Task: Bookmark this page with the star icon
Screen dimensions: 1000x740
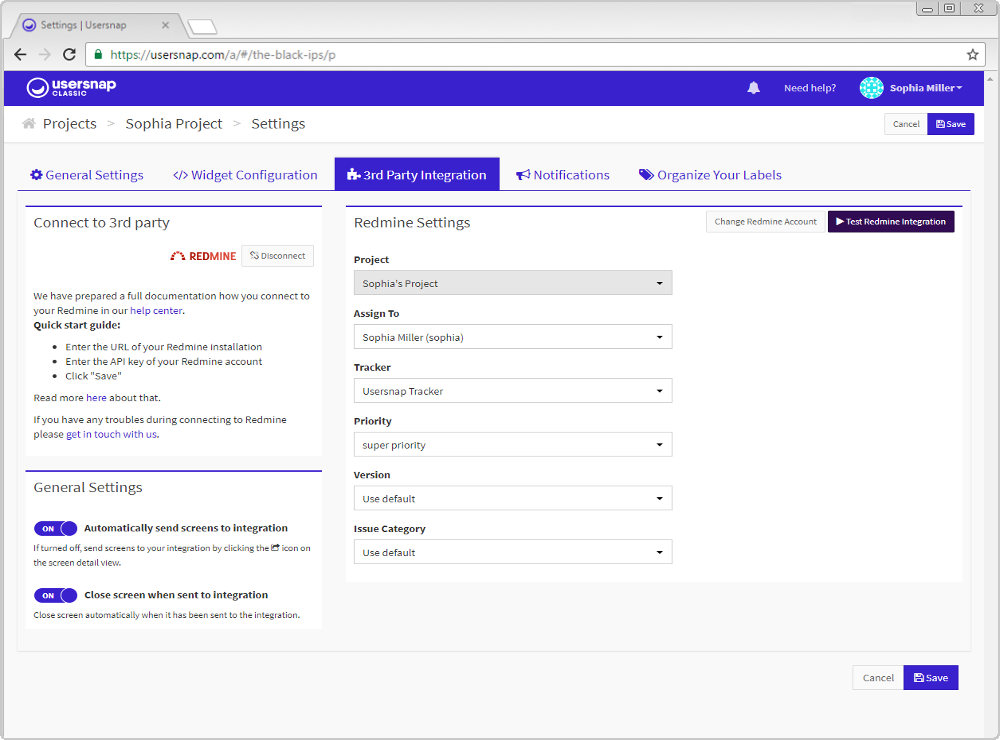Action: click(972, 55)
